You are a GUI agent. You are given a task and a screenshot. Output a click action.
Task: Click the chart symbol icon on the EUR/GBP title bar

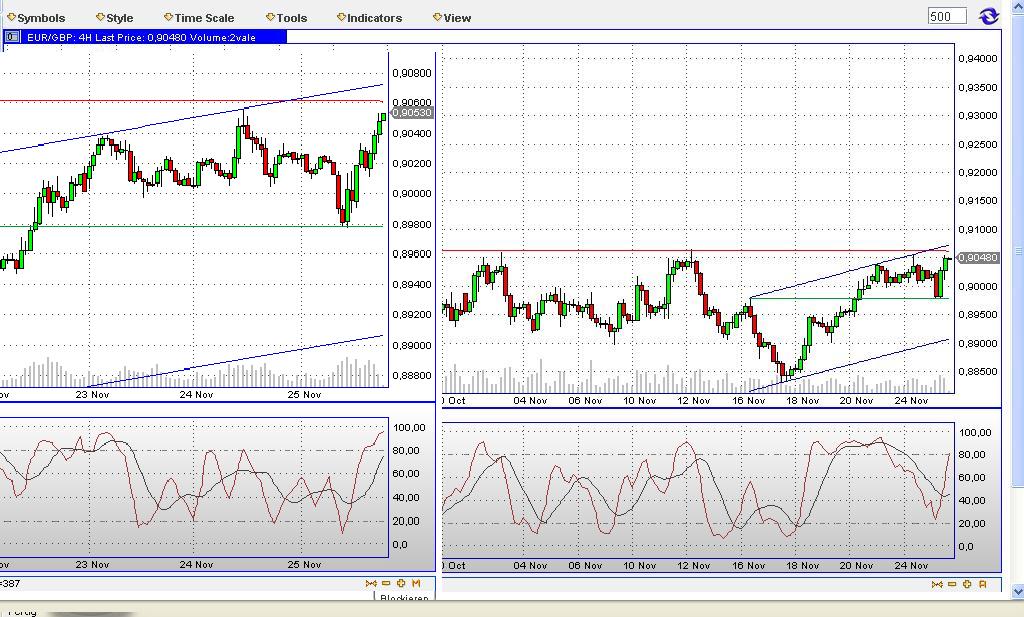pos(10,36)
